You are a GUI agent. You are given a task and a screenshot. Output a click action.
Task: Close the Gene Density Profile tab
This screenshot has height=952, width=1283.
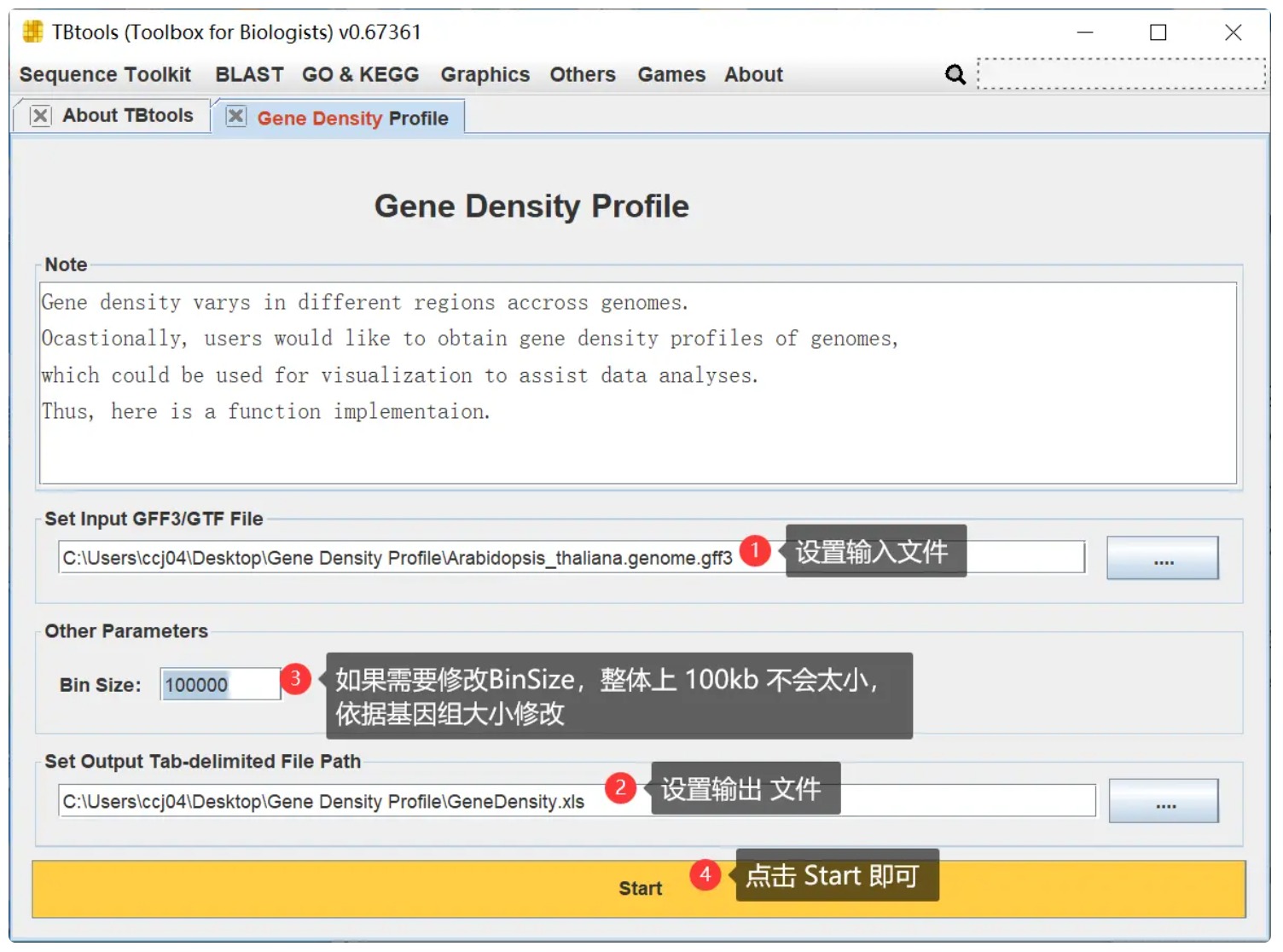tap(236, 116)
